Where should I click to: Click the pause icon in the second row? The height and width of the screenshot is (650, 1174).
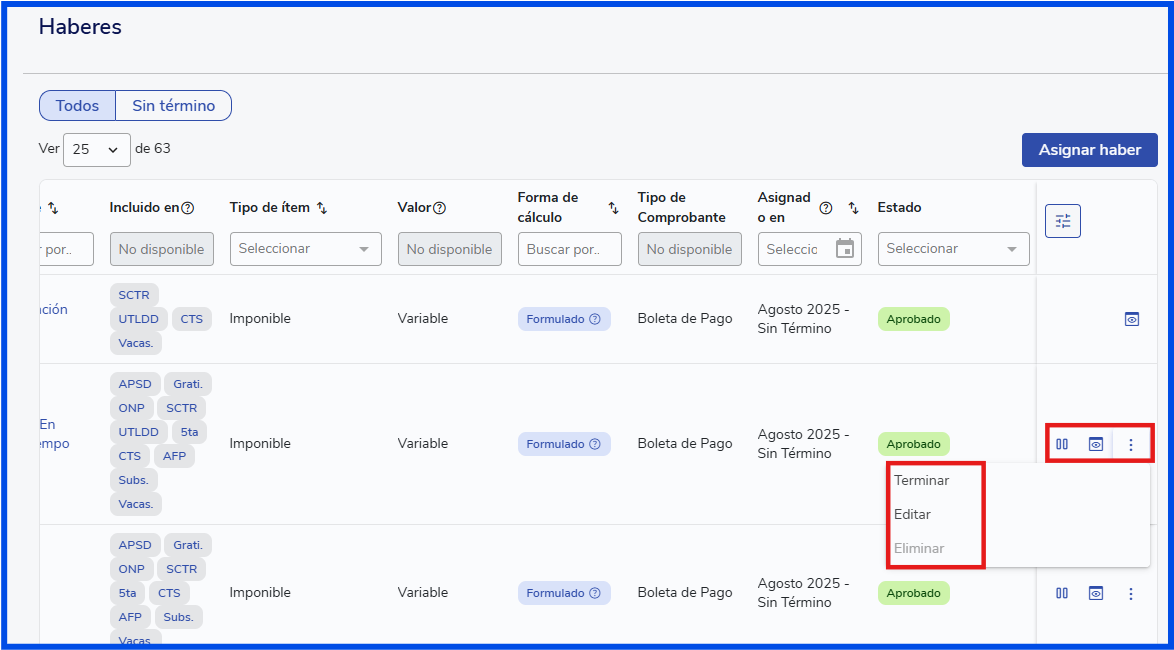[x=1062, y=444]
